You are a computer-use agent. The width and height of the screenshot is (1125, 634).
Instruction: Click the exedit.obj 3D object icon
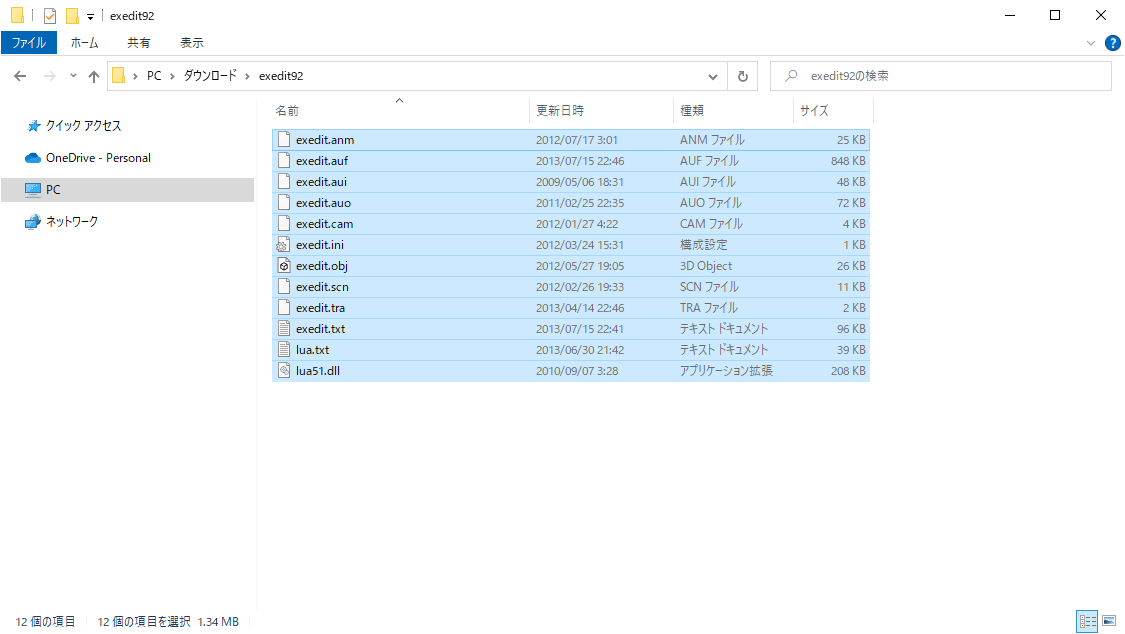click(x=284, y=265)
